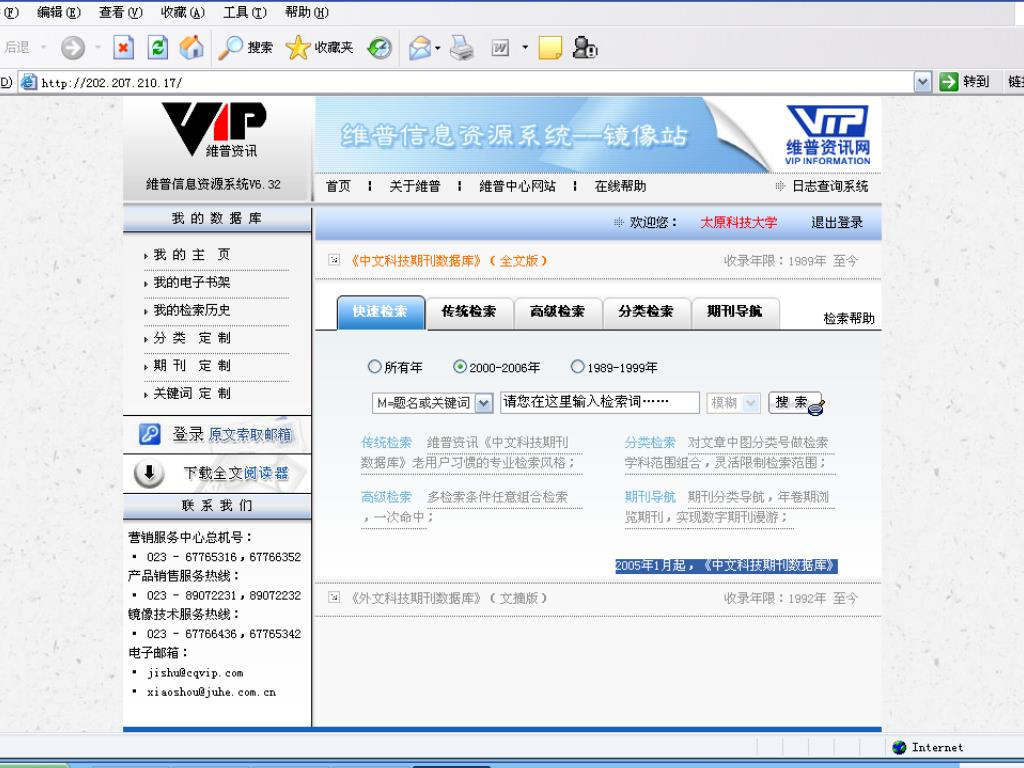Expand the 外文科技期刊数据库 section toggle
1024x768 pixels.
(x=334, y=597)
